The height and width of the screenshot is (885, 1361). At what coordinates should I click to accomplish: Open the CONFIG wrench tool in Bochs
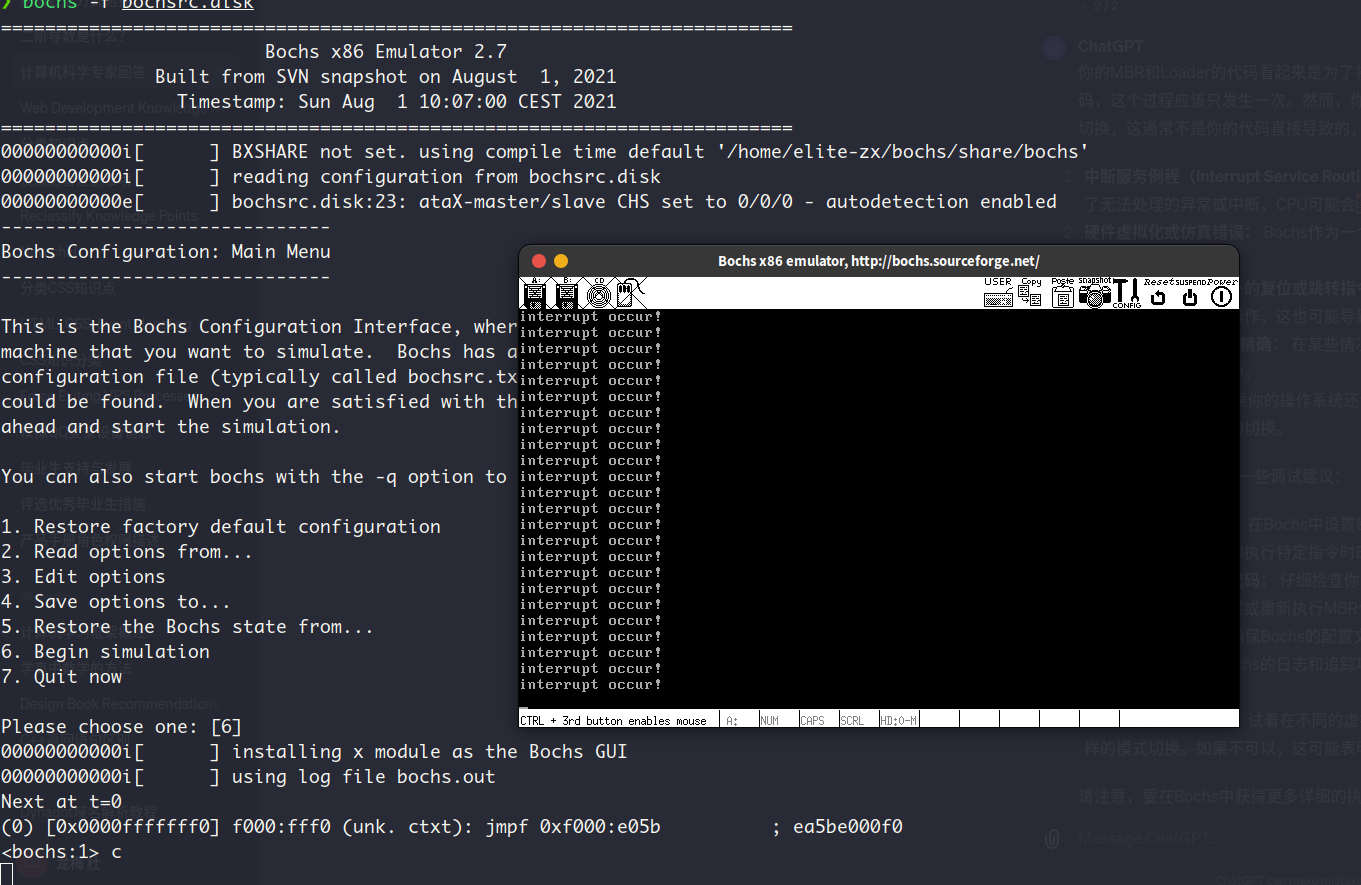click(1126, 294)
